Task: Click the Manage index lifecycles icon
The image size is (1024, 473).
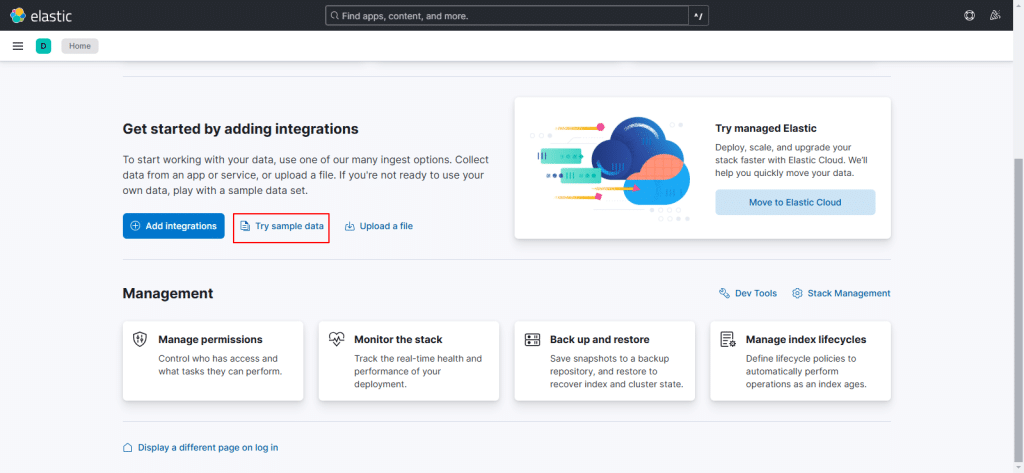Action: pos(728,339)
